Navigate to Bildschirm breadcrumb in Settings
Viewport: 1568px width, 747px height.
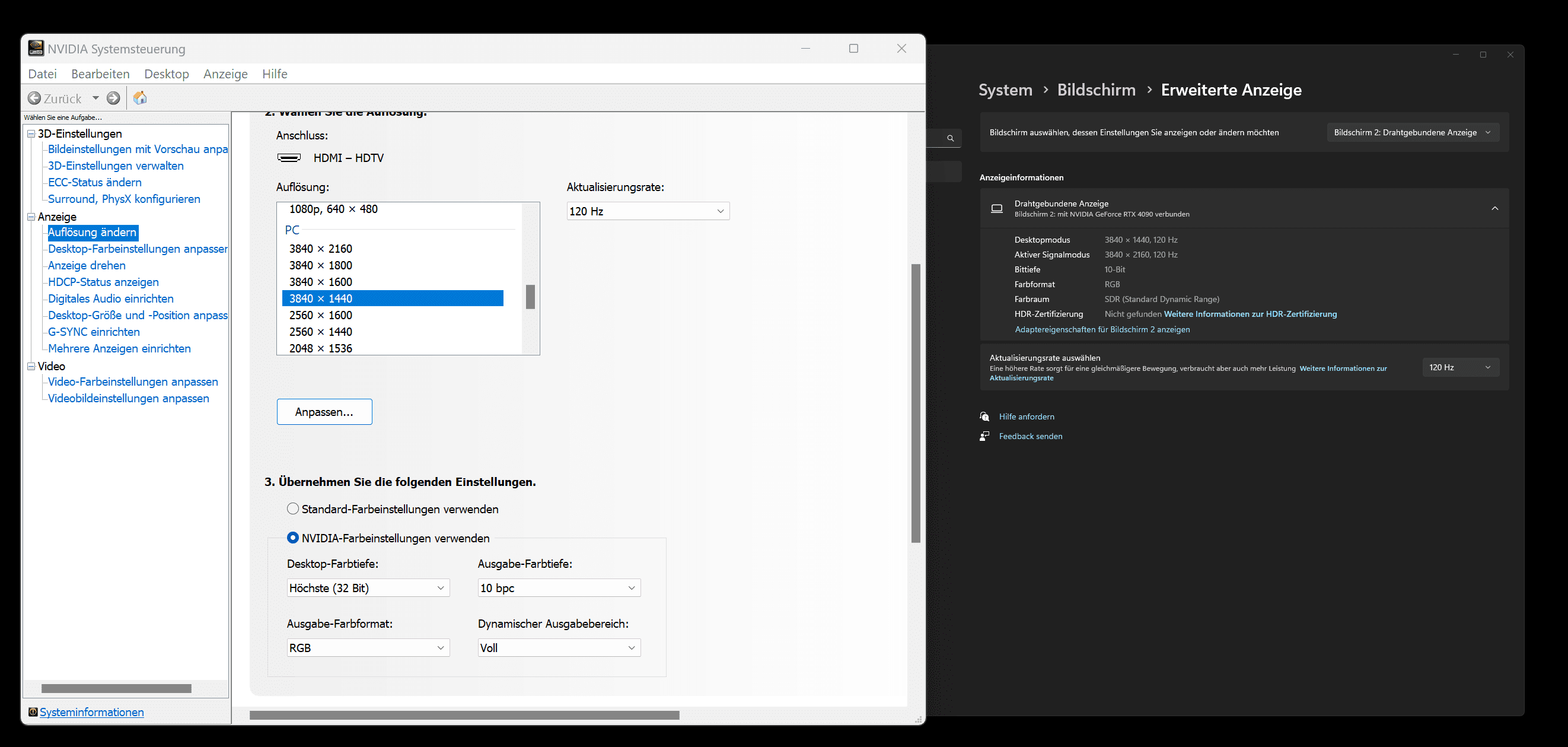tap(1097, 90)
